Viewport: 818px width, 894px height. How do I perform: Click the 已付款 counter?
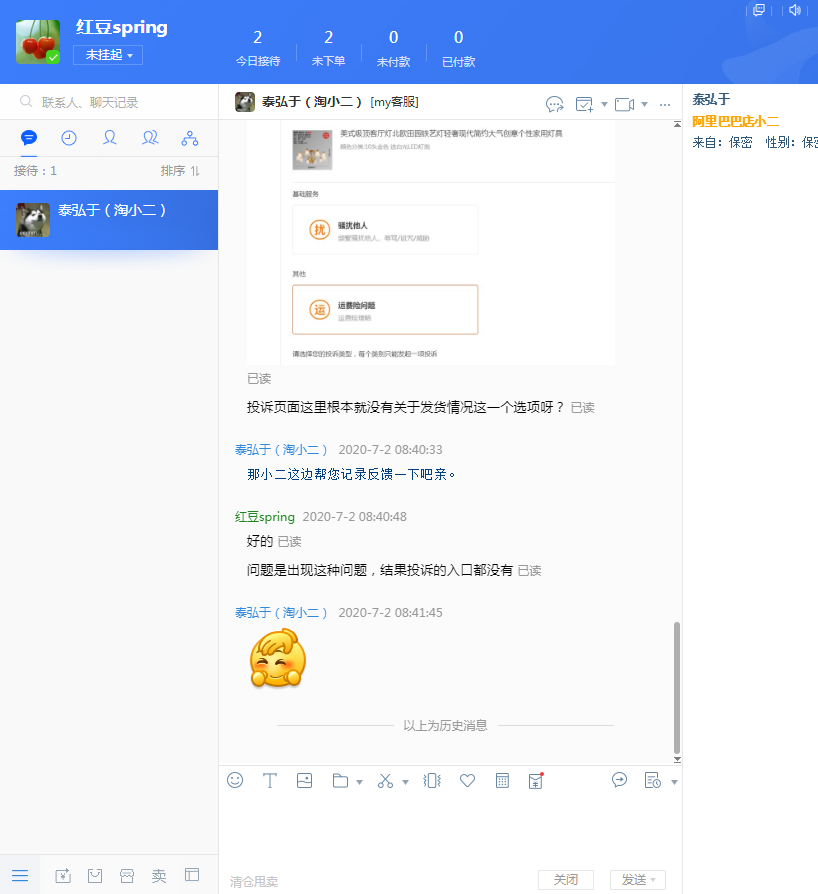pos(458,48)
